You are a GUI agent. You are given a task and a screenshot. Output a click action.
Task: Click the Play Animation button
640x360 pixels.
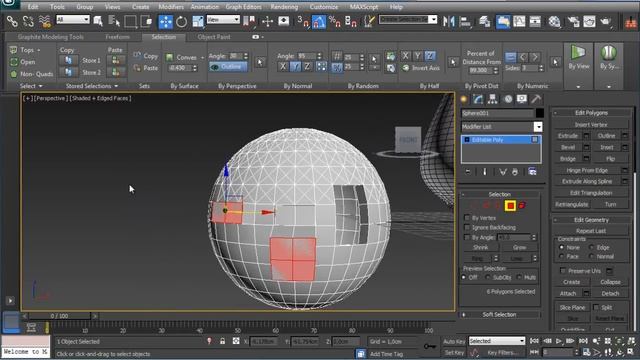coord(559,341)
